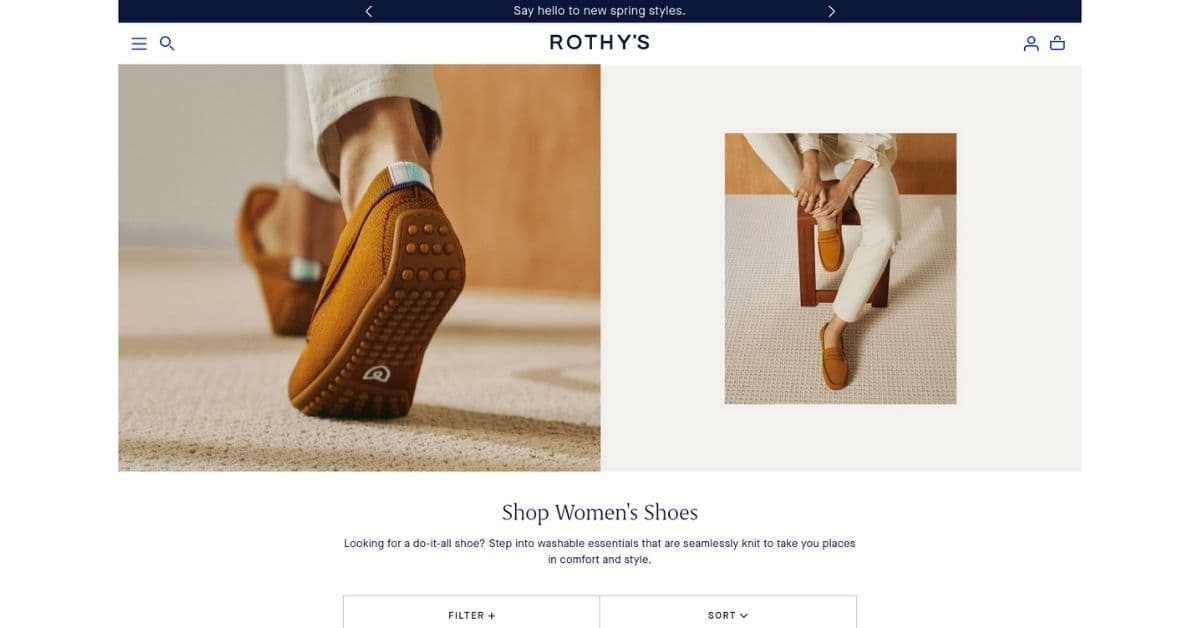Advance the banner with the right arrow
This screenshot has height=628, width=1200.
click(x=831, y=11)
